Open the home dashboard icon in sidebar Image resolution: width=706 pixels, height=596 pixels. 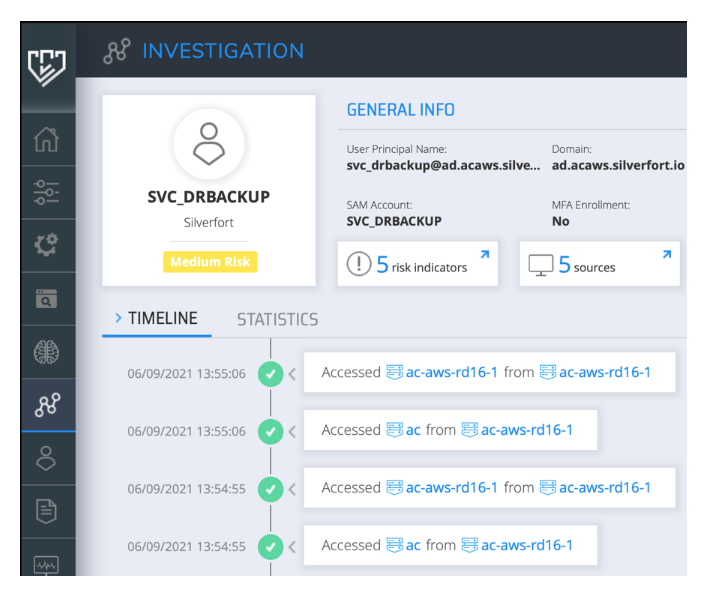click(47, 139)
